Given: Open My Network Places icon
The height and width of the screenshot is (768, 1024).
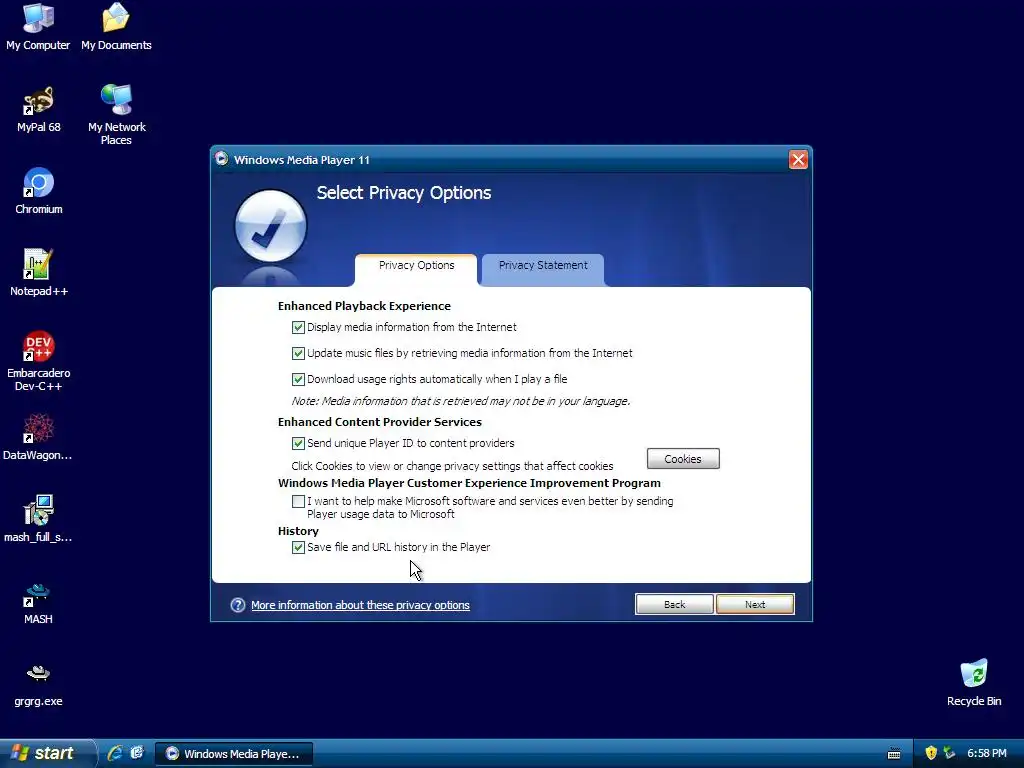Looking at the screenshot, I should point(116,114).
